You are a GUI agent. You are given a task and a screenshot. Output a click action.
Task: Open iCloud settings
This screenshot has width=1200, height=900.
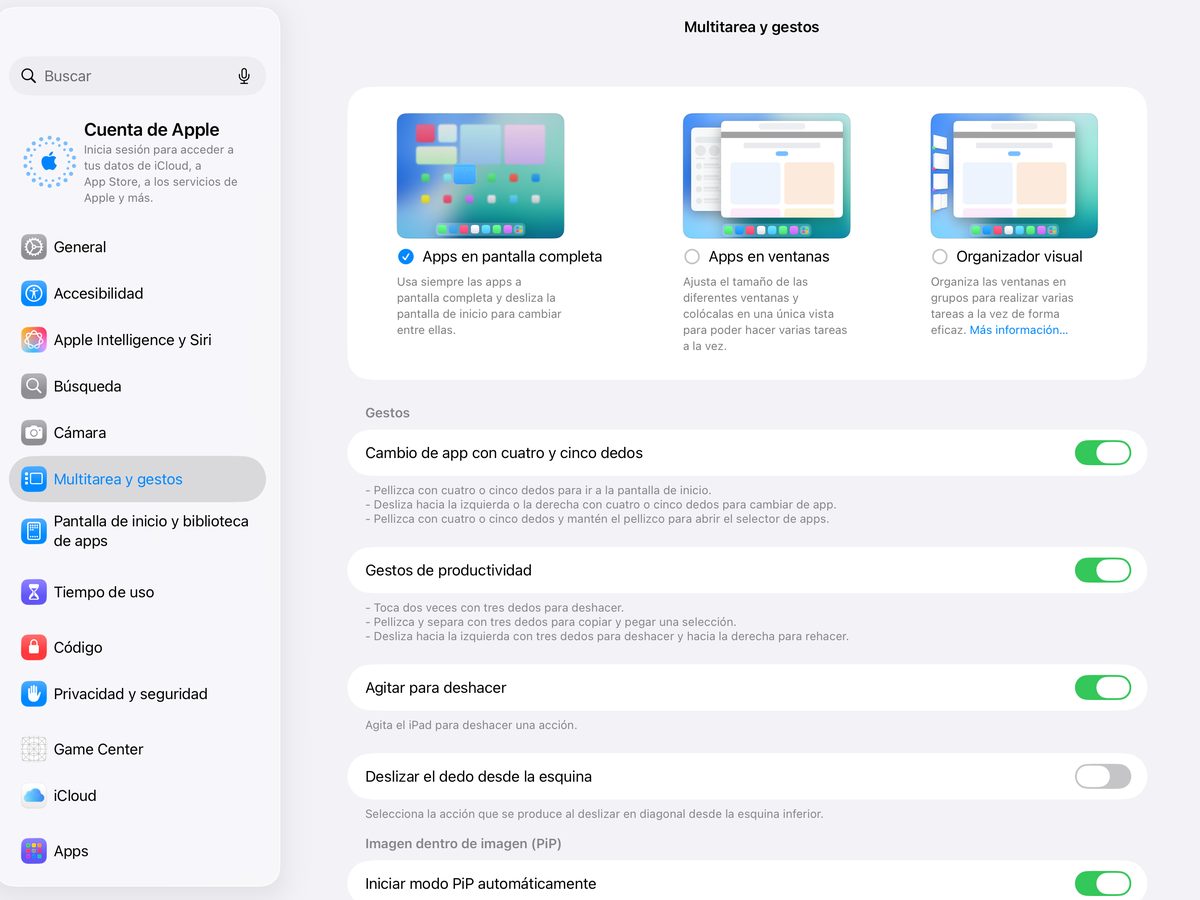tap(137, 796)
